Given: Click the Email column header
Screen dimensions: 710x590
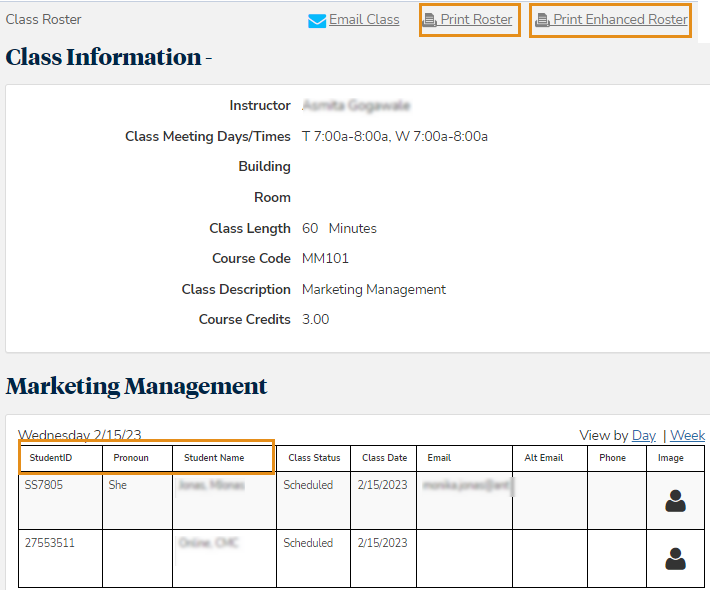Looking at the screenshot, I should coord(439,458).
